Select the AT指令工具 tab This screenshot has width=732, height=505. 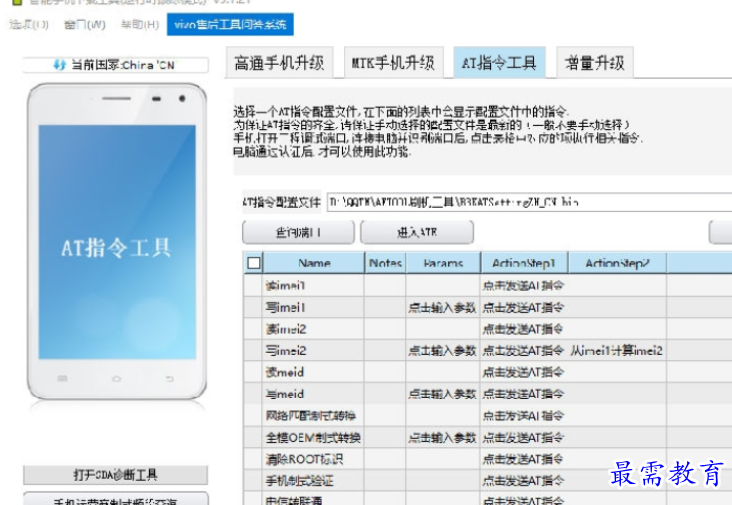pos(499,63)
